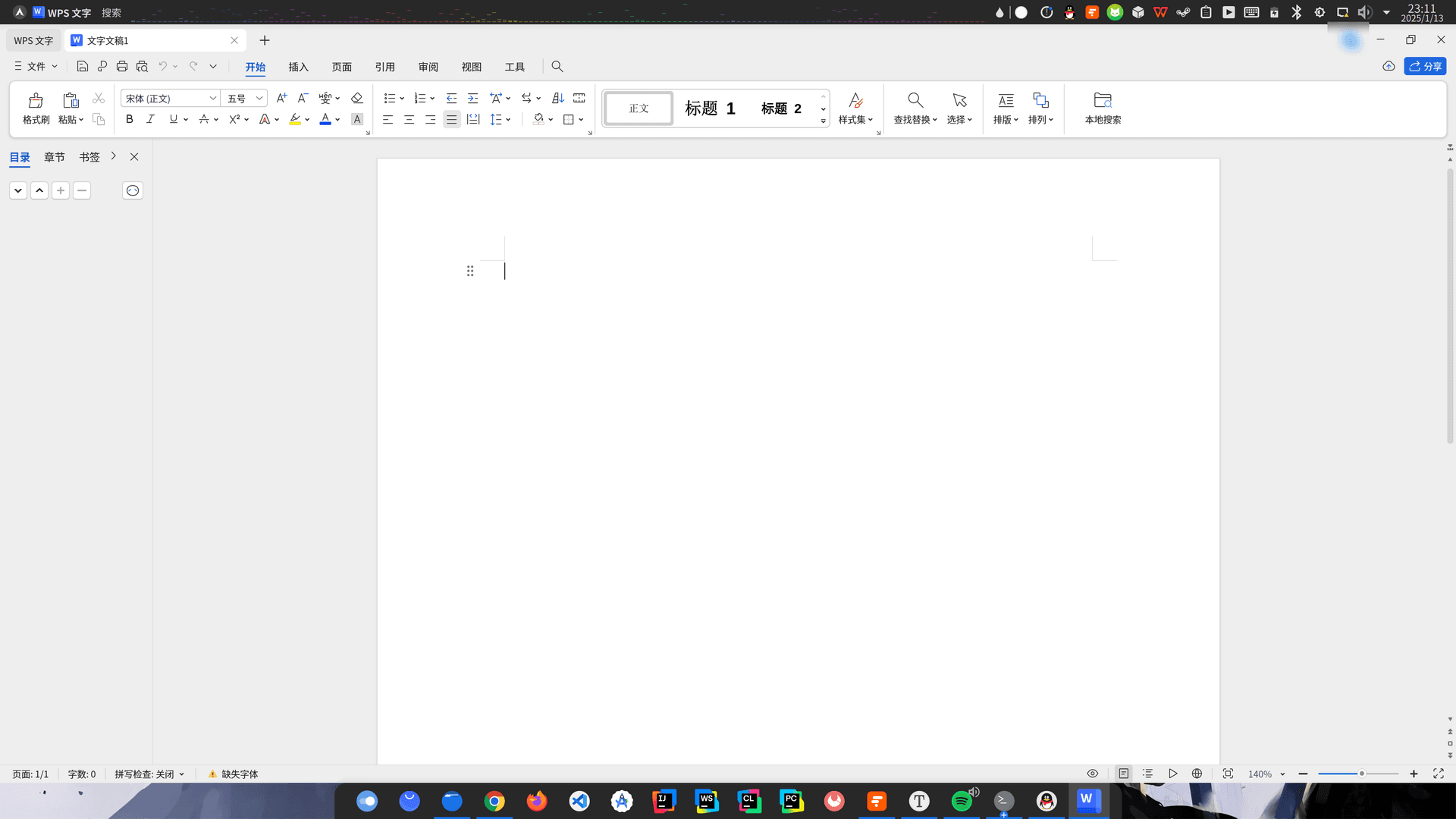Open the 文件 menu

click(x=34, y=67)
